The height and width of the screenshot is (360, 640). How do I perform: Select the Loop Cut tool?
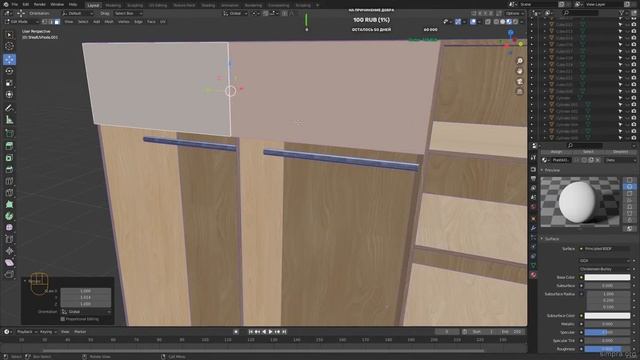click(x=9, y=181)
